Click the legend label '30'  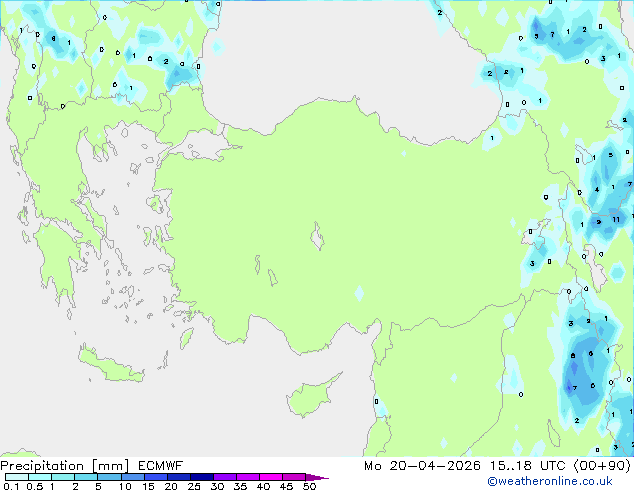[x=217, y=486]
